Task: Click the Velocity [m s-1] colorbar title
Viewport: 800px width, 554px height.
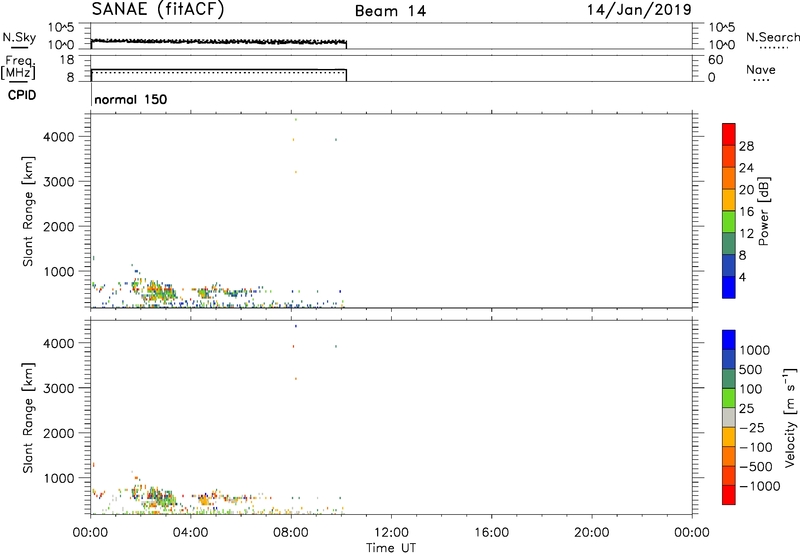Action: tap(790, 417)
